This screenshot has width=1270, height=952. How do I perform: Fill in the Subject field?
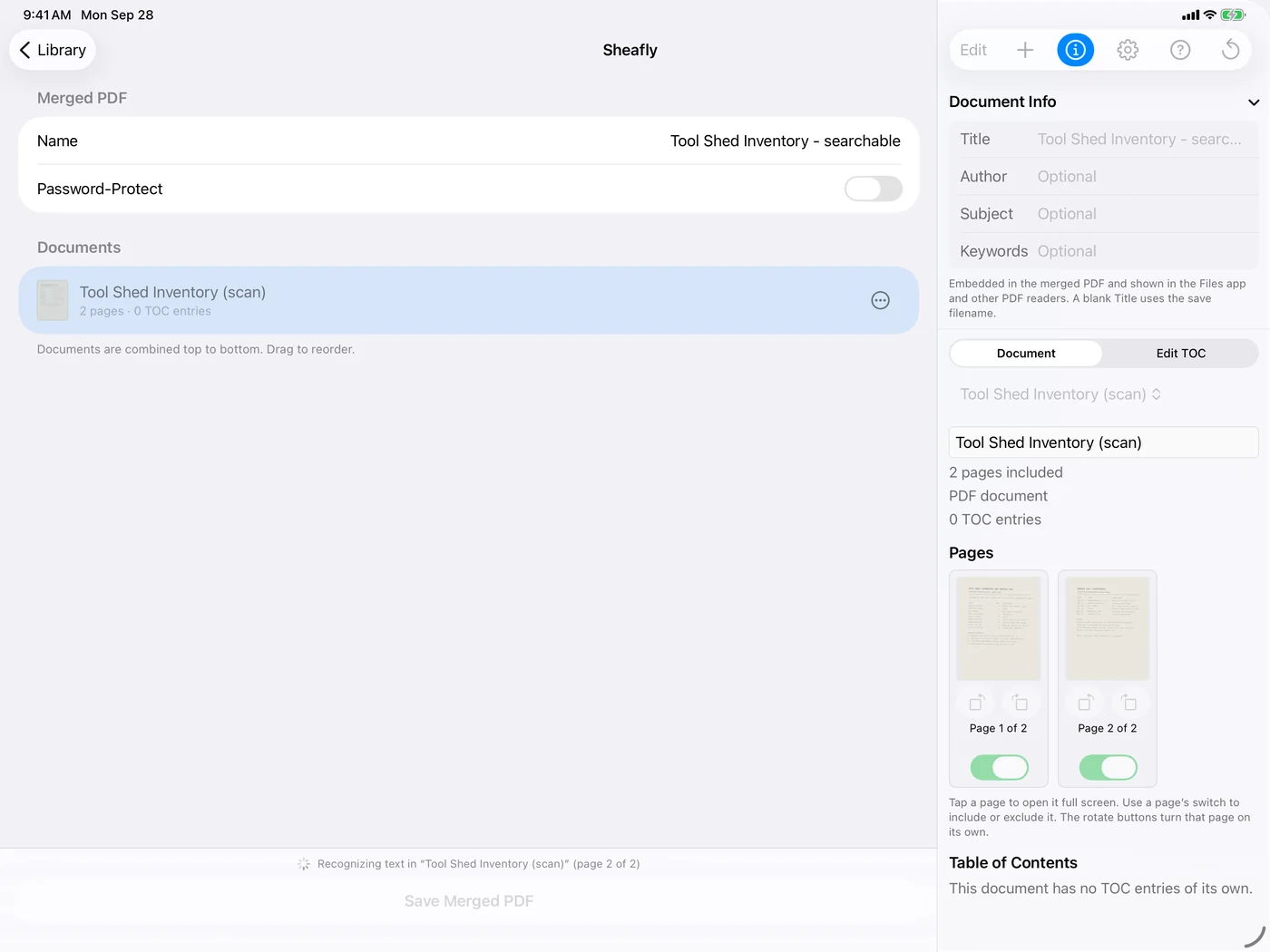click(x=1104, y=214)
